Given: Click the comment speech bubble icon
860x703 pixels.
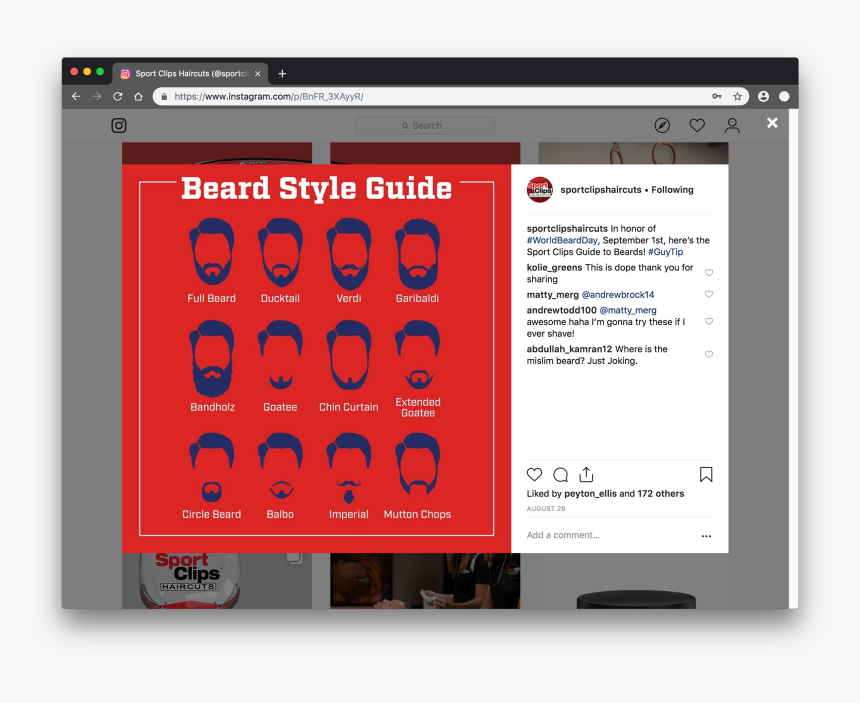Looking at the screenshot, I should pyautogui.click(x=561, y=474).
